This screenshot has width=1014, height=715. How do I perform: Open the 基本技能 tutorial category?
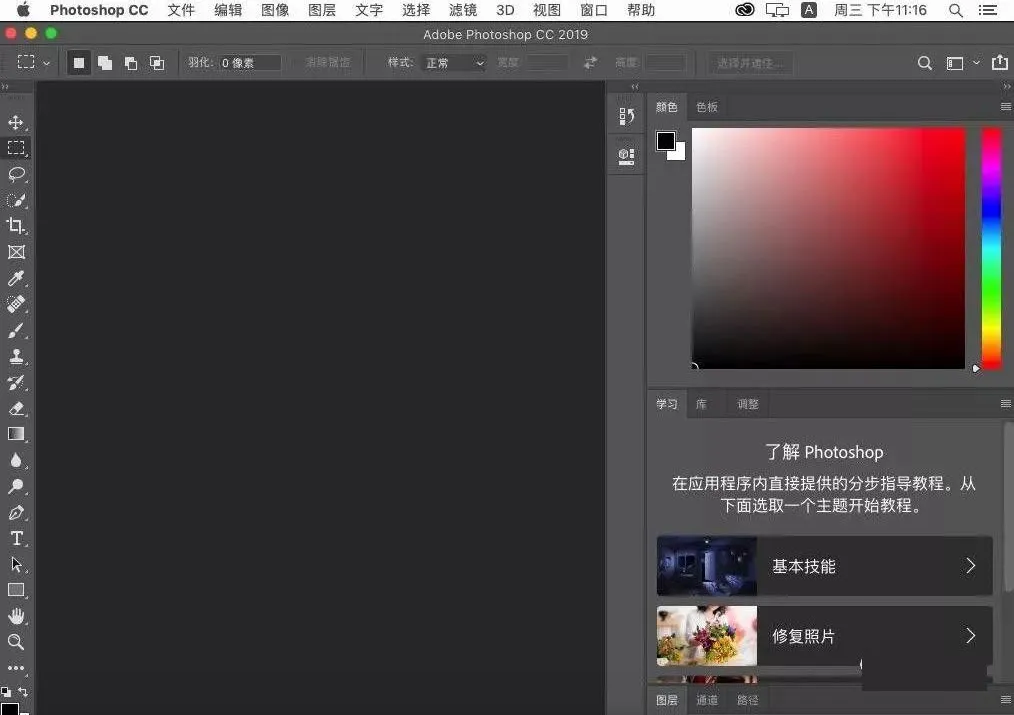point(825,566)
